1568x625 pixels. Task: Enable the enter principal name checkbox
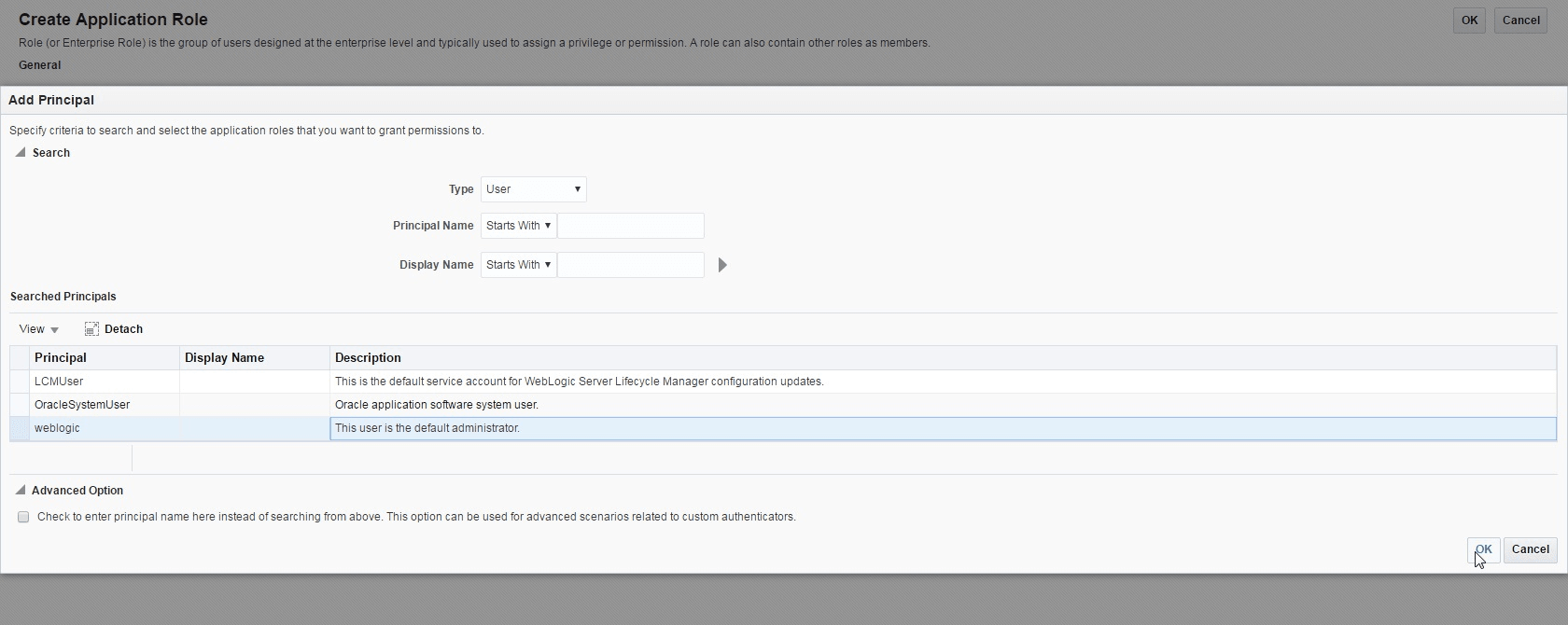[x=23, y=517]
